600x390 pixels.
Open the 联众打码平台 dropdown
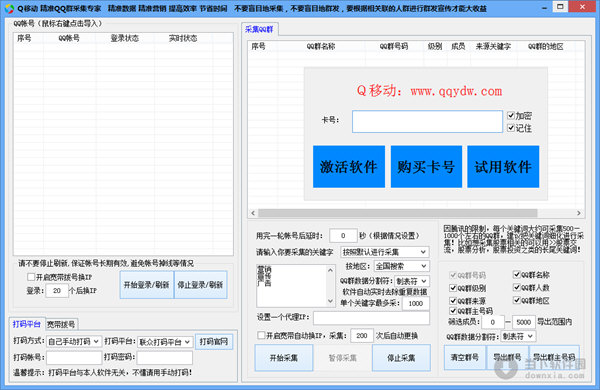[x=165, y=342]
